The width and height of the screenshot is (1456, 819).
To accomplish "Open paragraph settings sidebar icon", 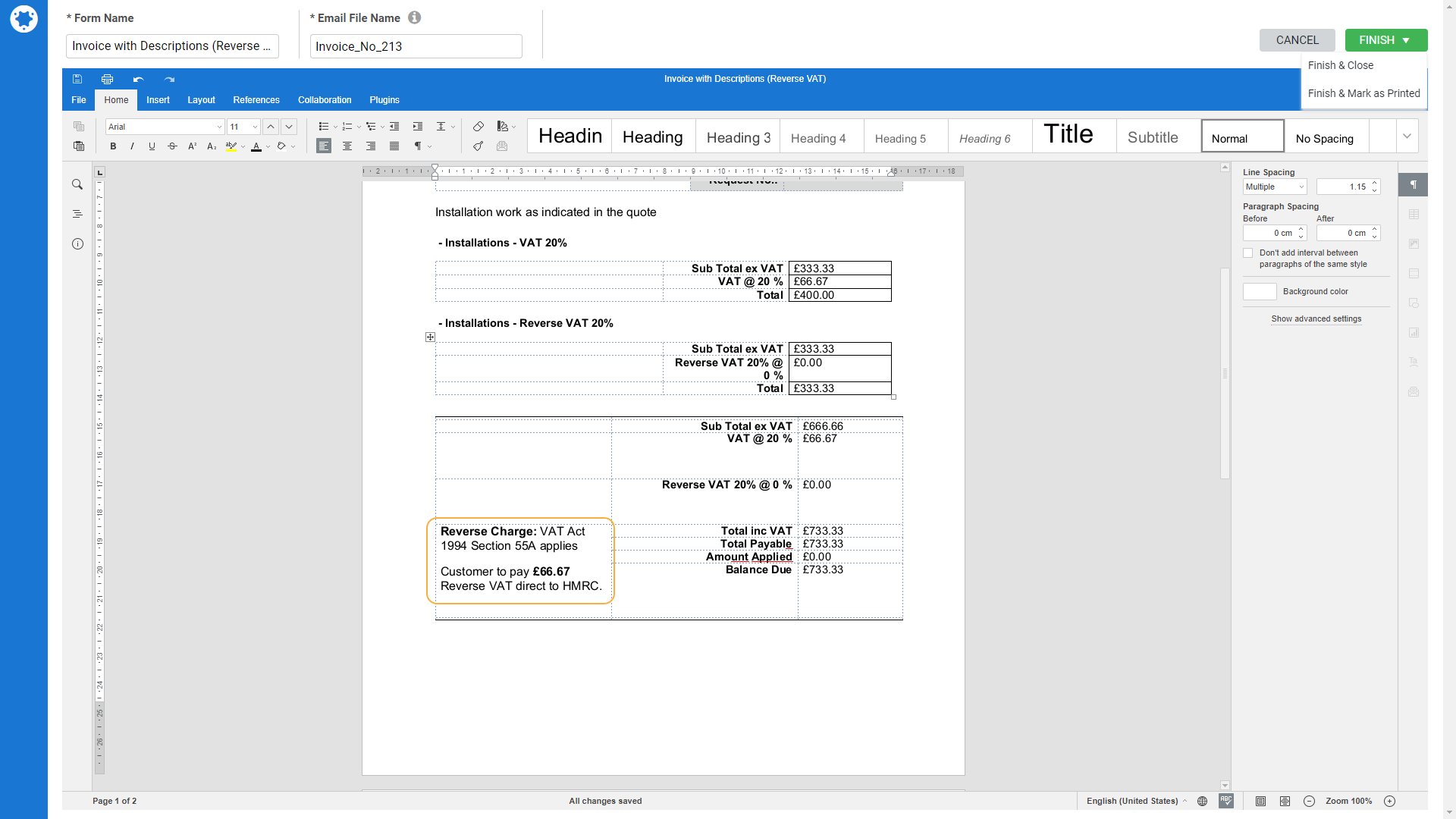I will point(1414,184).
